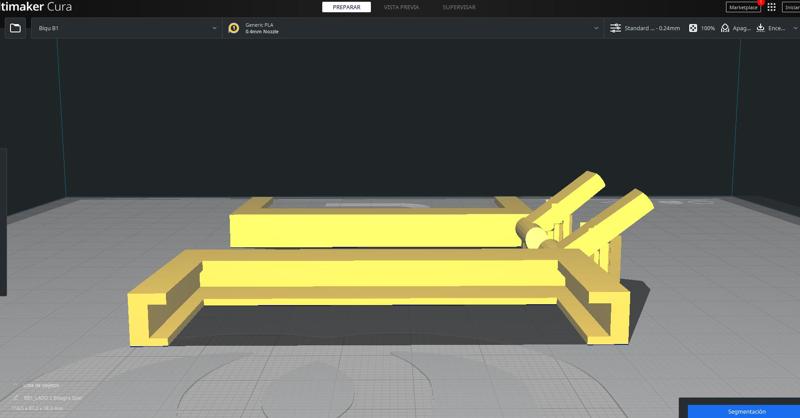The image size is (800, 418).
Task: Click the chevron beside Biqu B1
Action: pyautogui.click(x=214, y=29)
